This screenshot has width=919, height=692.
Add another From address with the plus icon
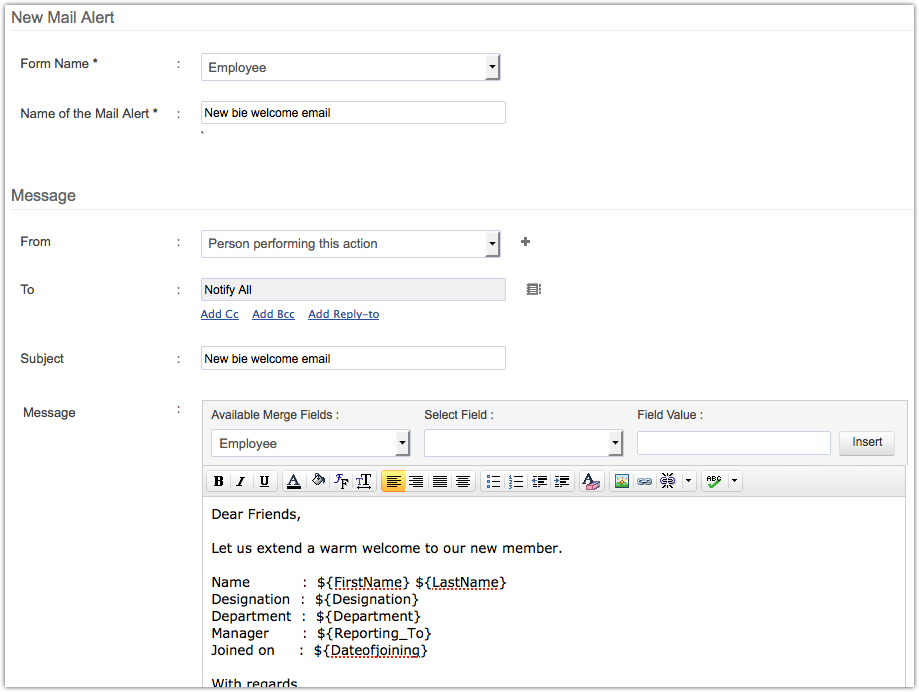pyautogui.click(x=525, y=241)
